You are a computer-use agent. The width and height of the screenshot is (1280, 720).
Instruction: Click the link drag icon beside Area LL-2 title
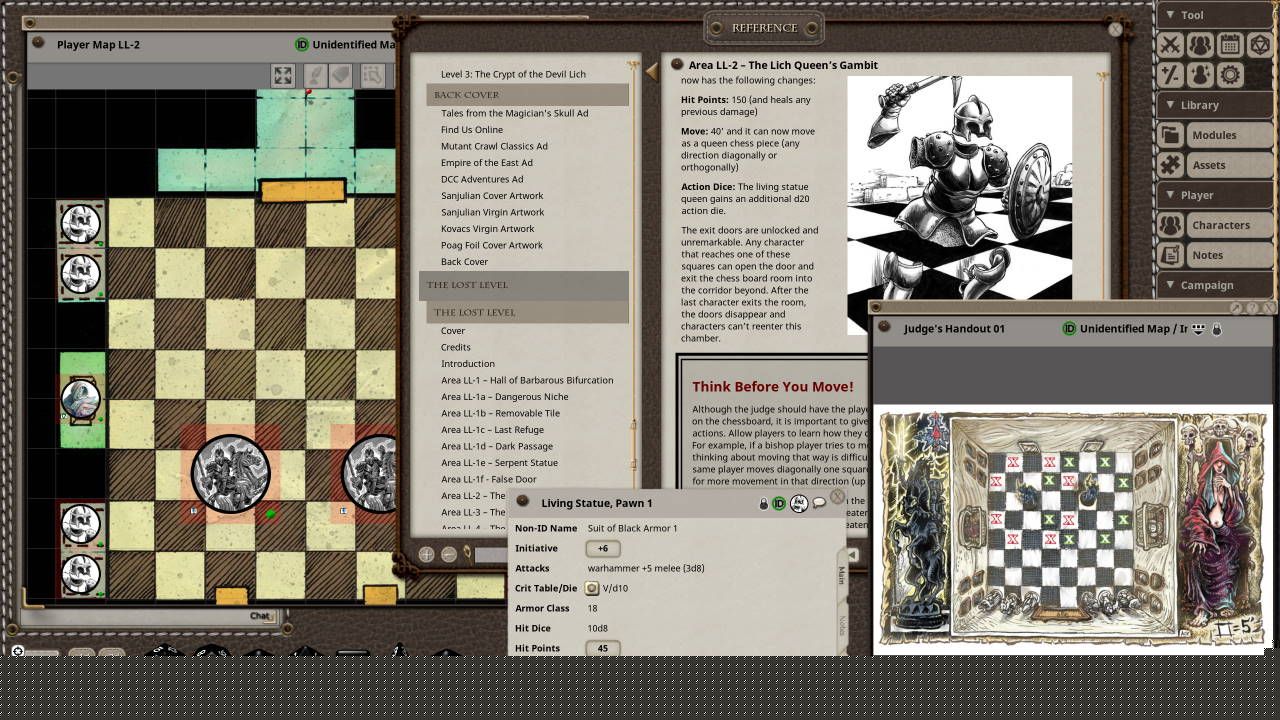(x=677, y=64)
